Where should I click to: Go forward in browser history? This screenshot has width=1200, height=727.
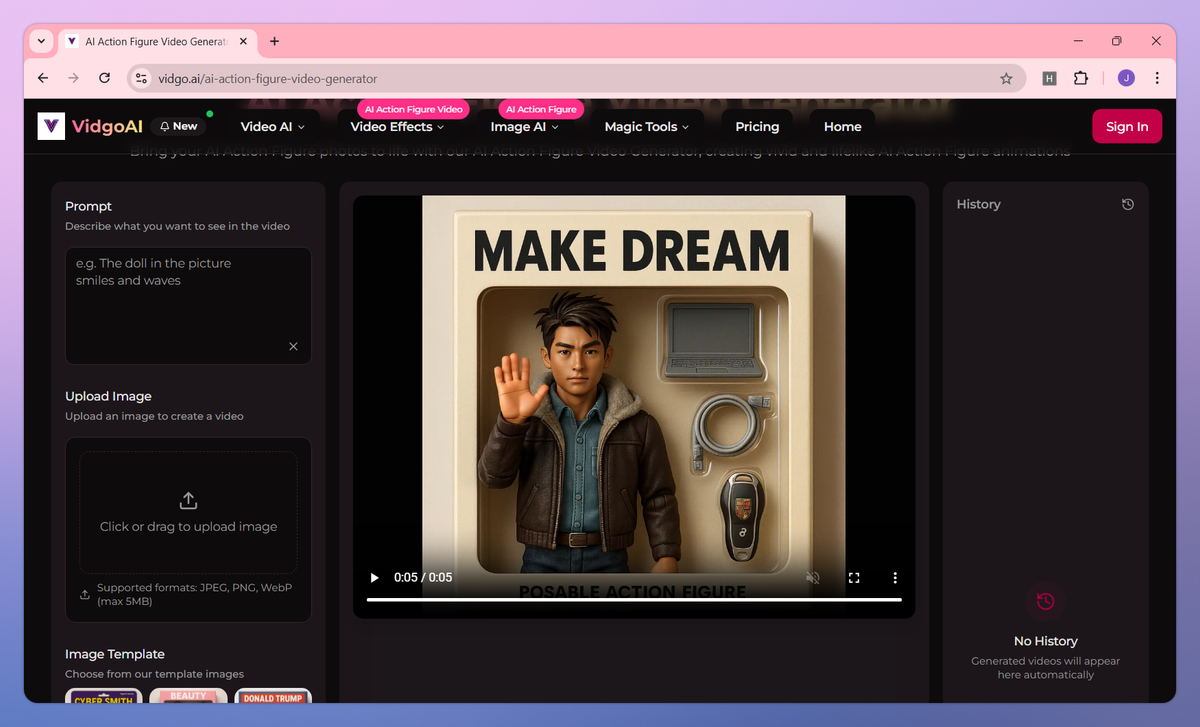coord(73,78)
